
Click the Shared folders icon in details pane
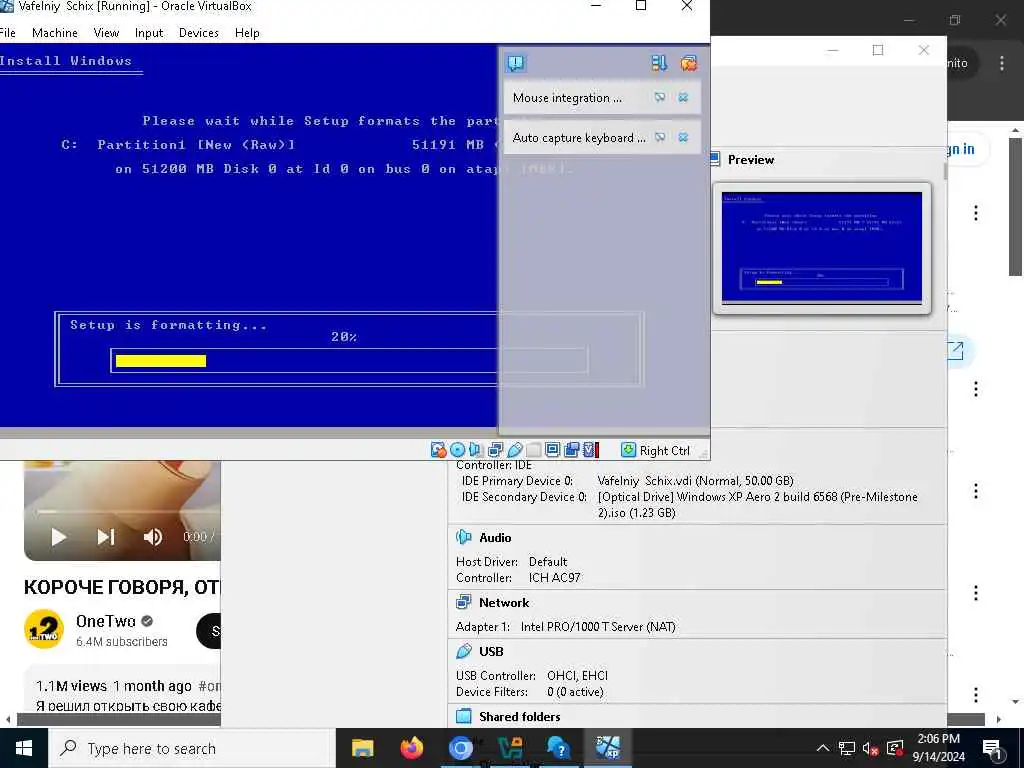(464, 716)
